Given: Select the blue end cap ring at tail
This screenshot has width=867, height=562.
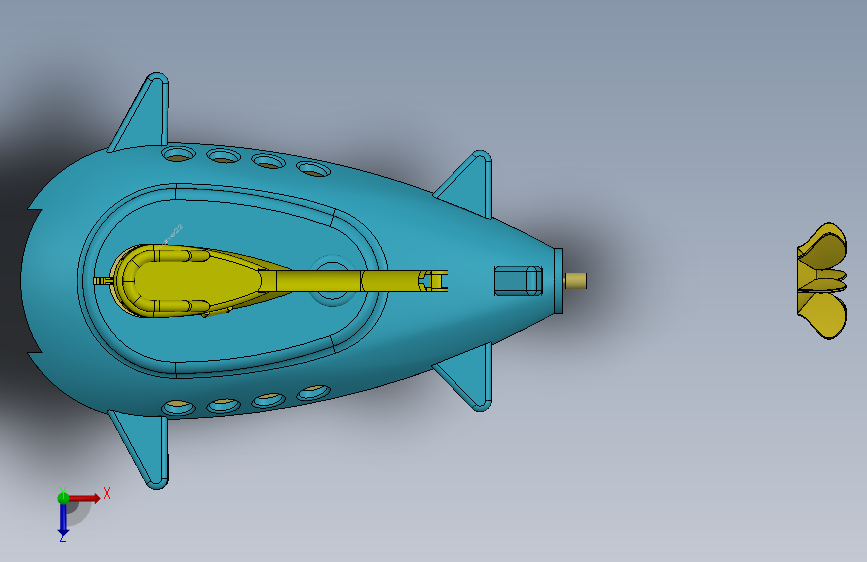Looking at the screenshot, I should pyautogui.click(x=558, y=281).
